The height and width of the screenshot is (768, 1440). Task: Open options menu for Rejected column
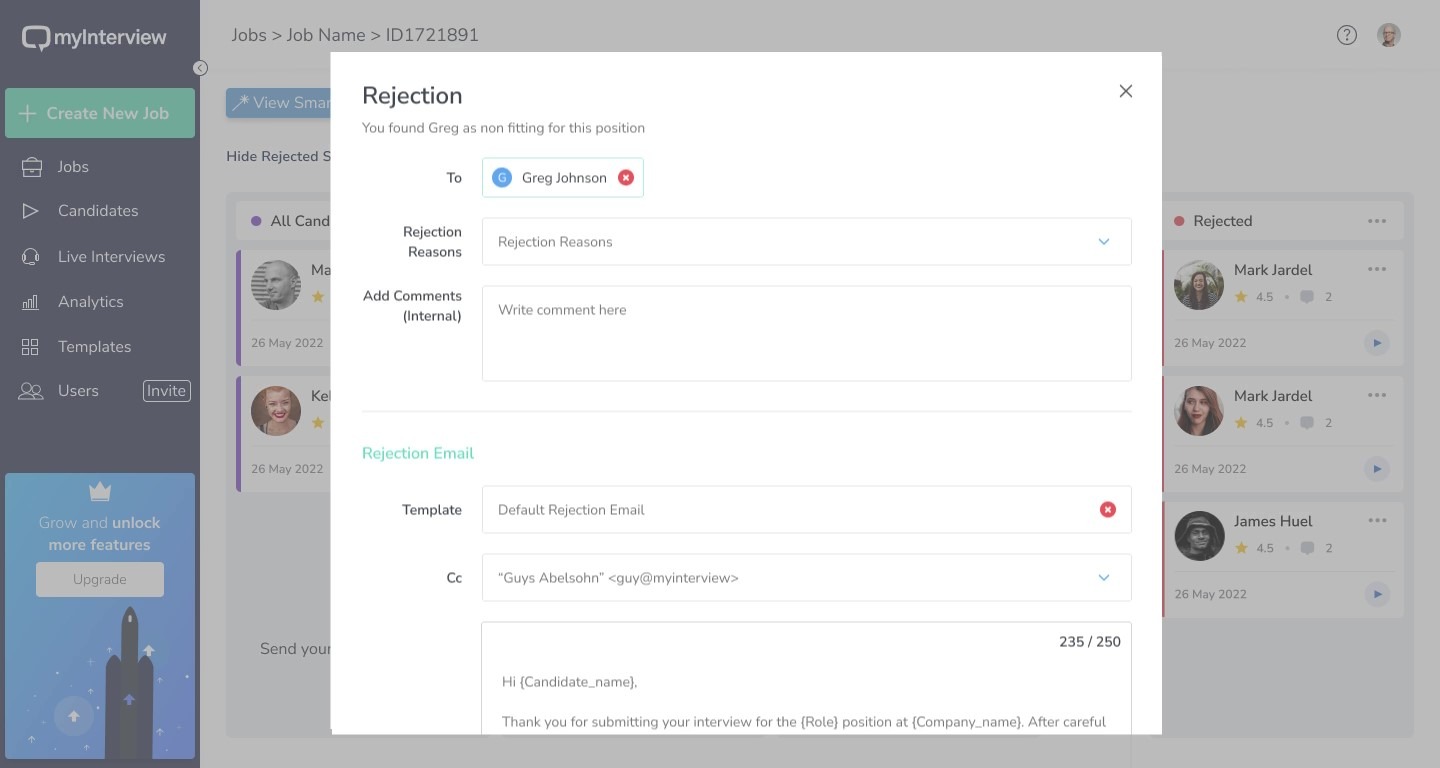coord(1377,221)
